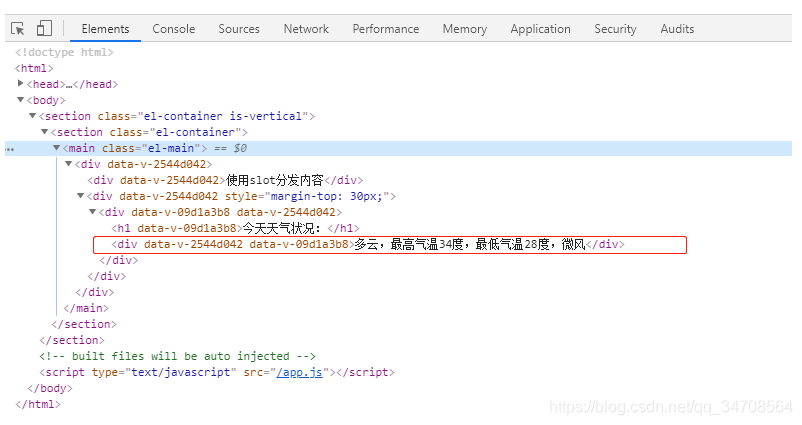Select the closing main tag row
802x425 pixels.
tap(86, 308)
